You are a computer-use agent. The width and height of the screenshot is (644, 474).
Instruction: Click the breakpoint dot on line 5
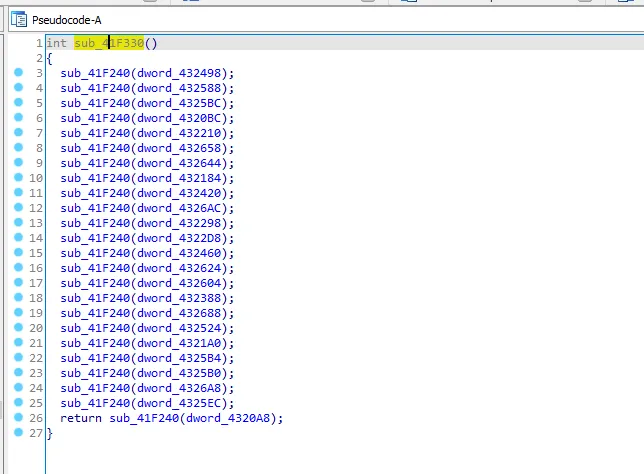[18, 103]
